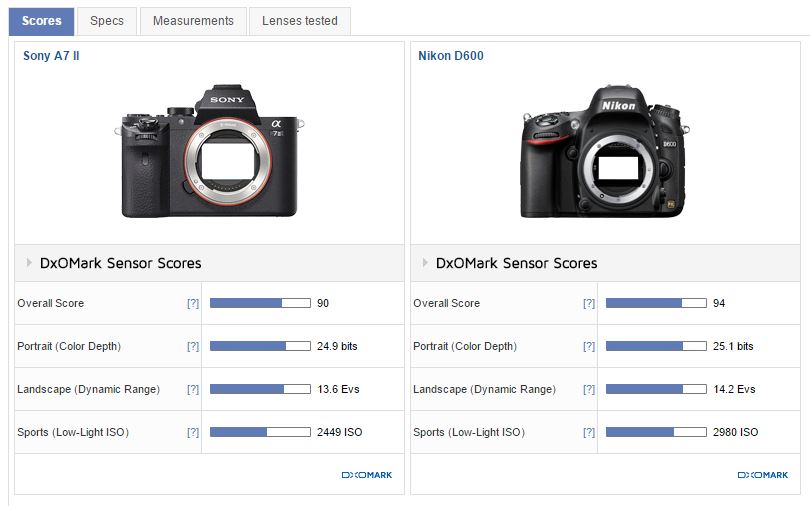
Task: Switch to the Lenses tested tab
Action: [x=300, y=21]
